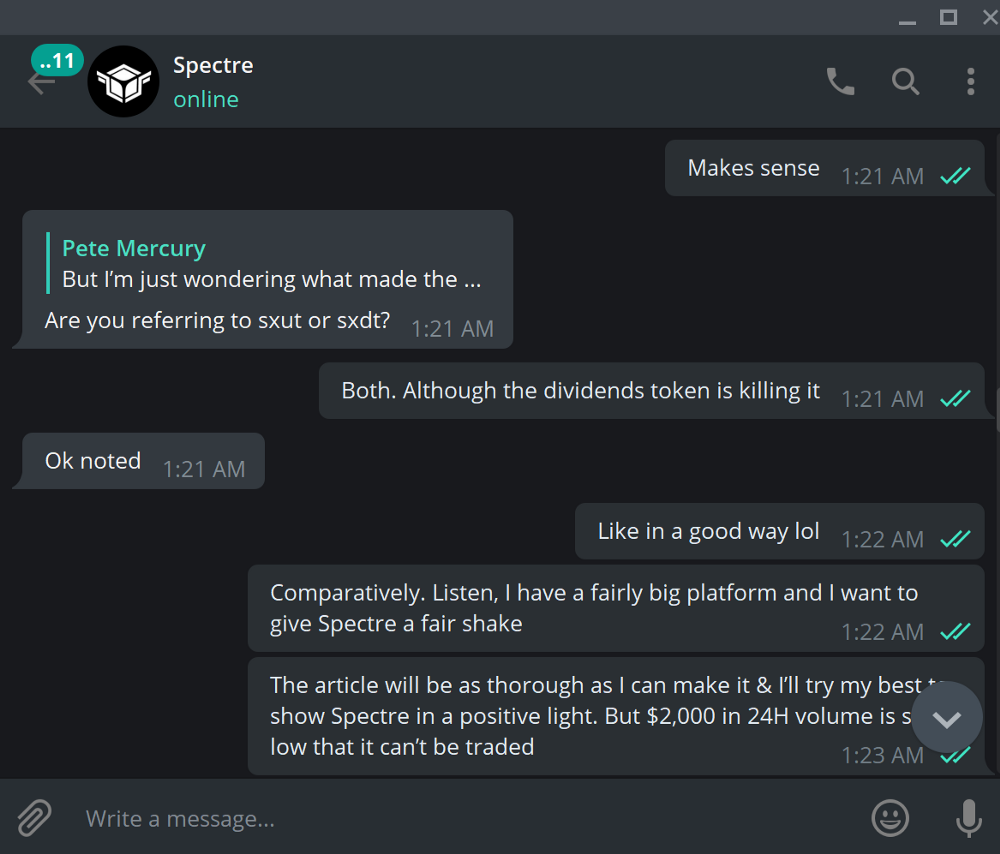Select the "Makes sense" message bubble
1000x854 pixels.
point(825,168)
